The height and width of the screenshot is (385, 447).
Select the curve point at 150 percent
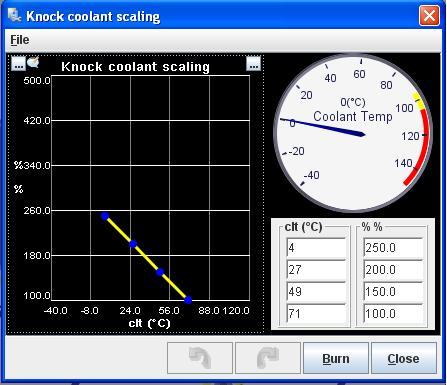click(x=160, y=272)
